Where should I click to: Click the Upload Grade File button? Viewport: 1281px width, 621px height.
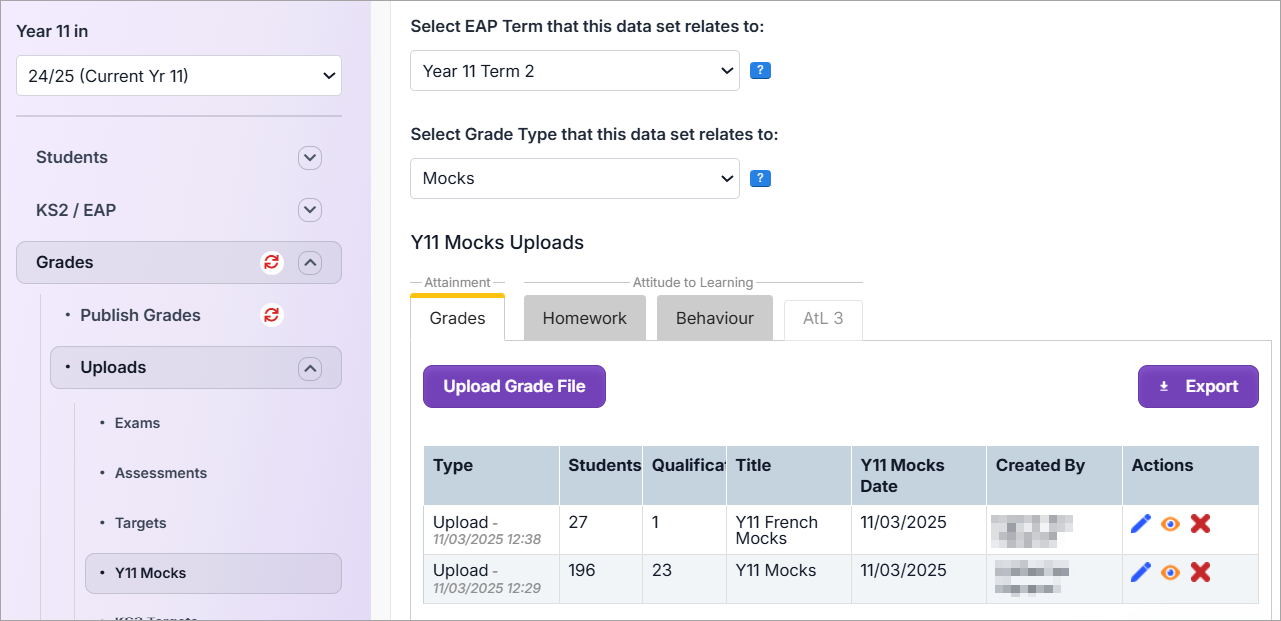(513, 386)
